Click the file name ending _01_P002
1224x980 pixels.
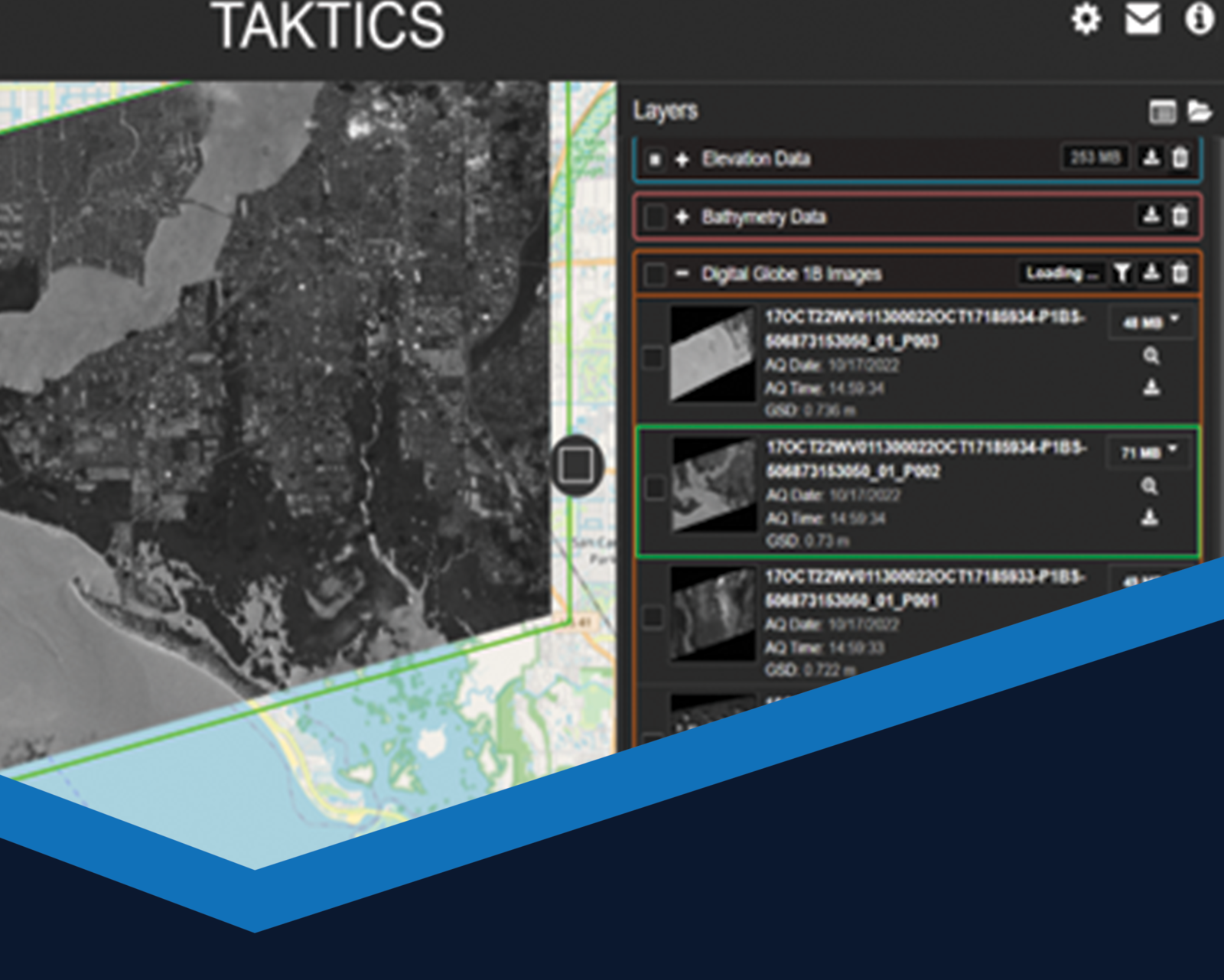[x=925, y=459]
